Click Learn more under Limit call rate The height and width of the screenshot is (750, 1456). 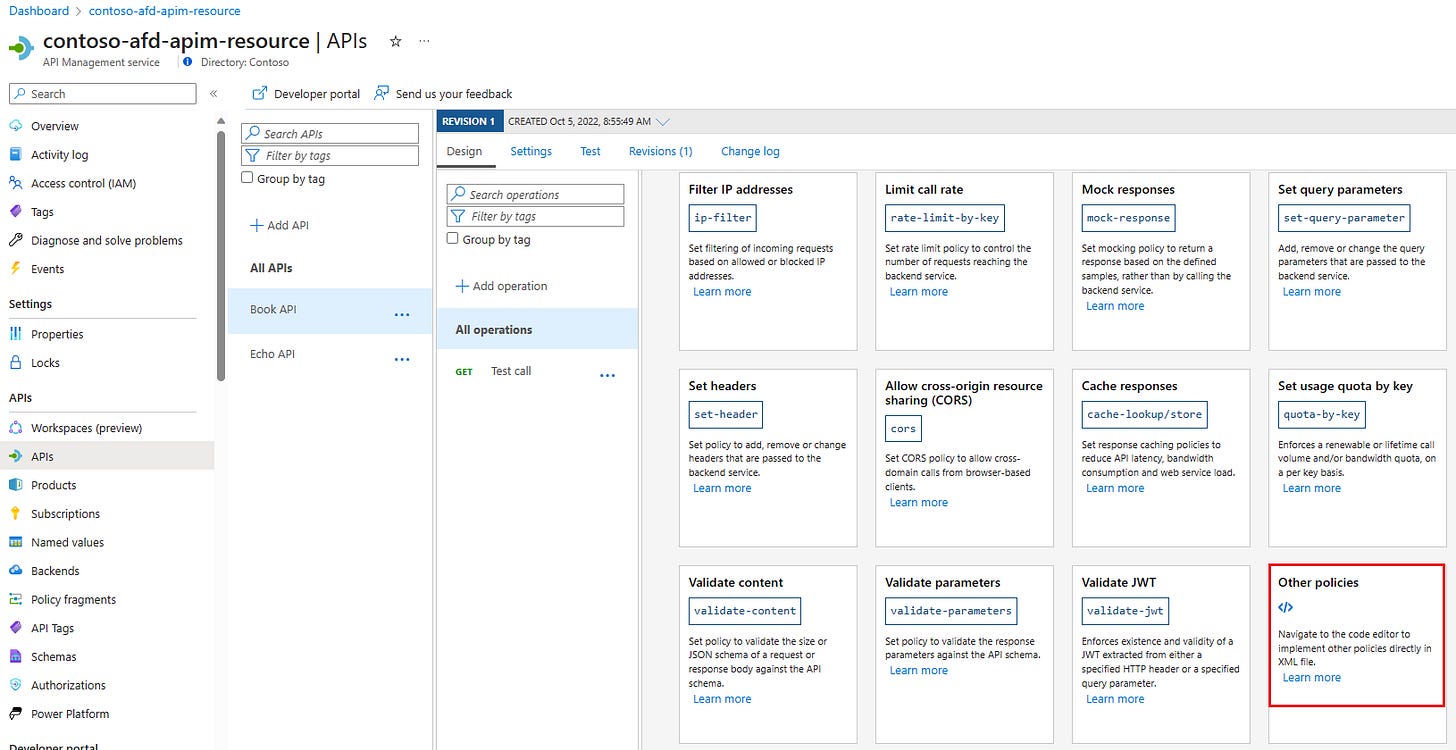pyautogui.click(x=919, y=292)
